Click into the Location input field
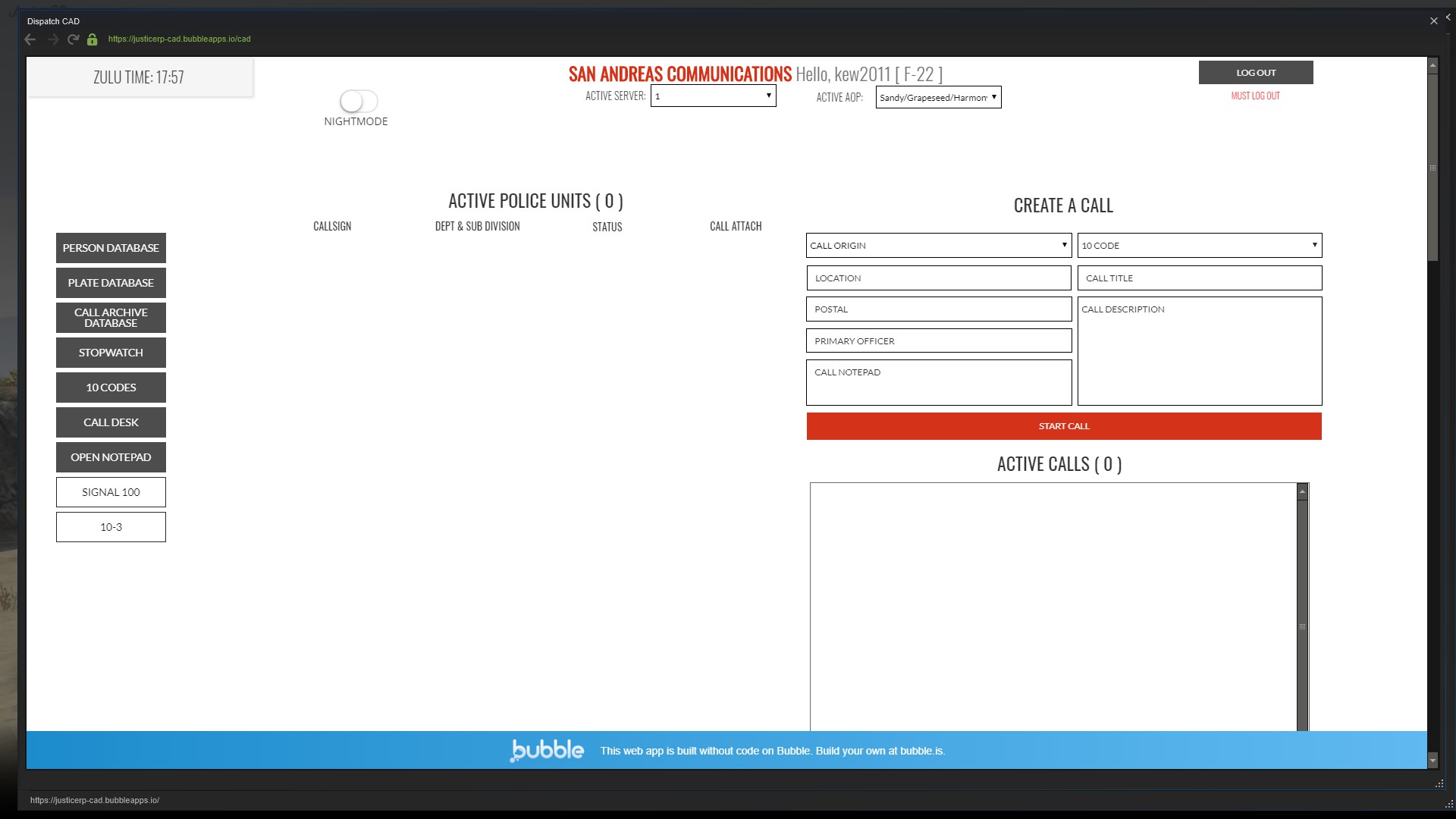This screenshot has width=1456, height=819. pos(938,278)
